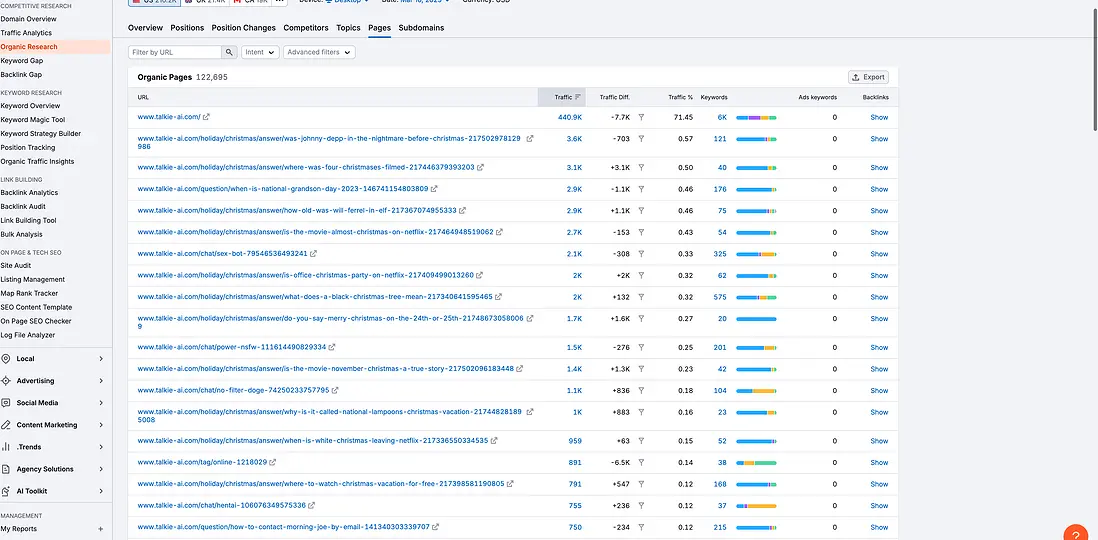Click filter icon in the +3.1K traffic diff row
This screenshot has width=1098, height=540.
641,168
